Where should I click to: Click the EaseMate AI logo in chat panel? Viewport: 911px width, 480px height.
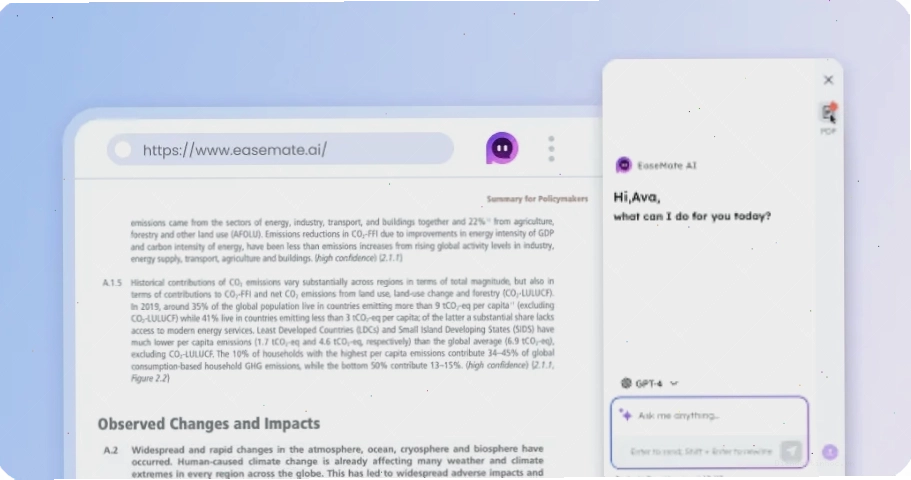(623, 165)
